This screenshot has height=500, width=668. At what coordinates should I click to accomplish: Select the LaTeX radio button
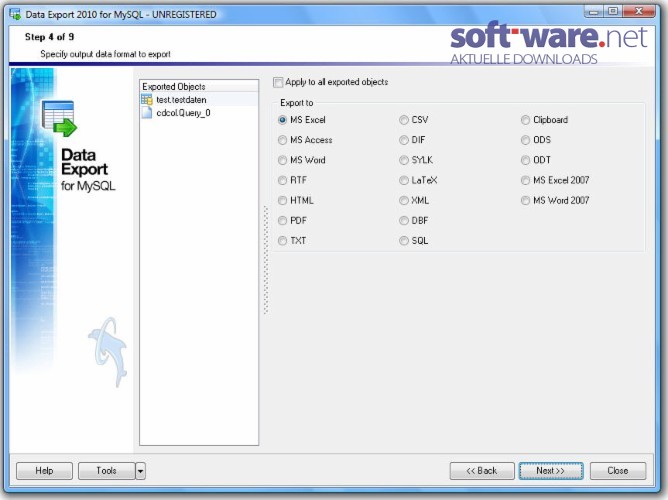403,181
